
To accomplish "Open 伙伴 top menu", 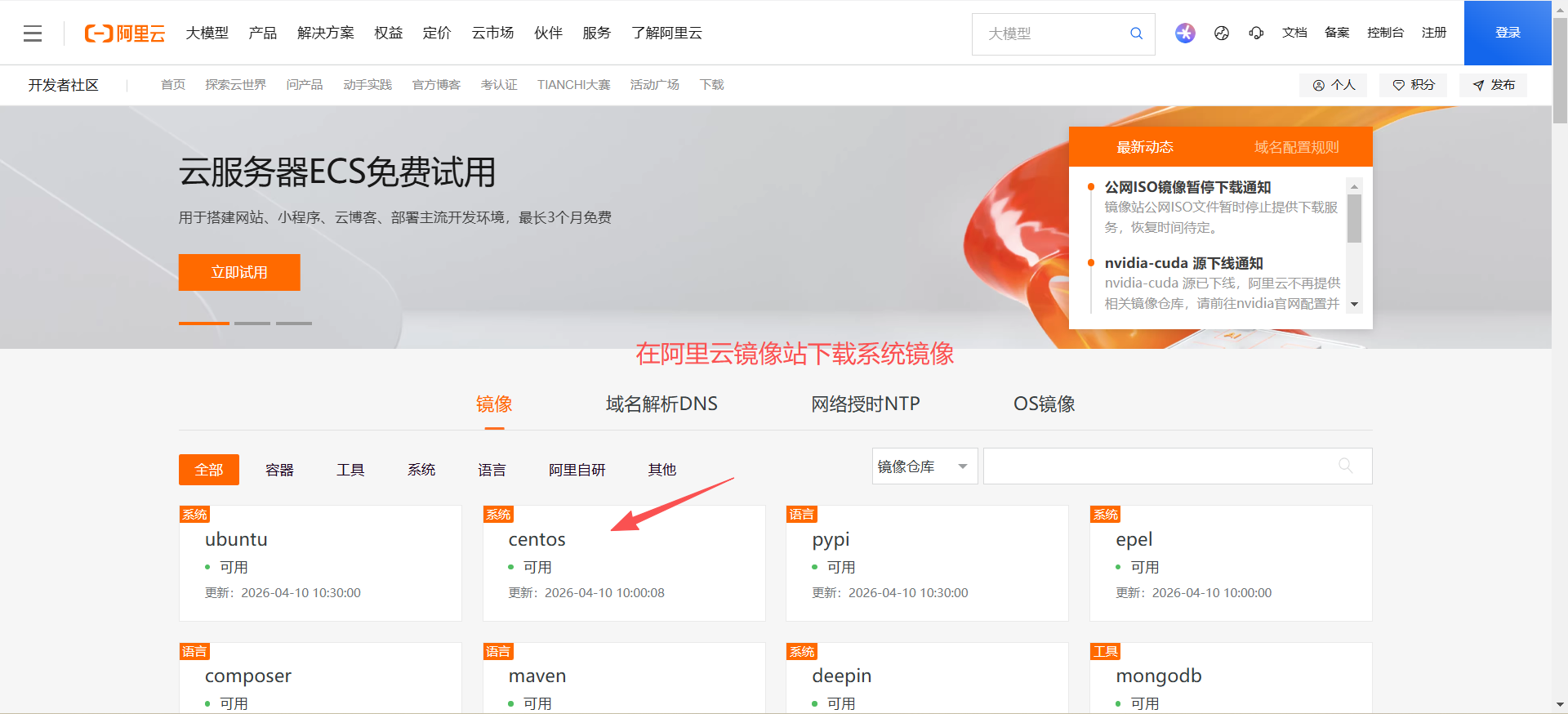I will (x=548, y=33).
